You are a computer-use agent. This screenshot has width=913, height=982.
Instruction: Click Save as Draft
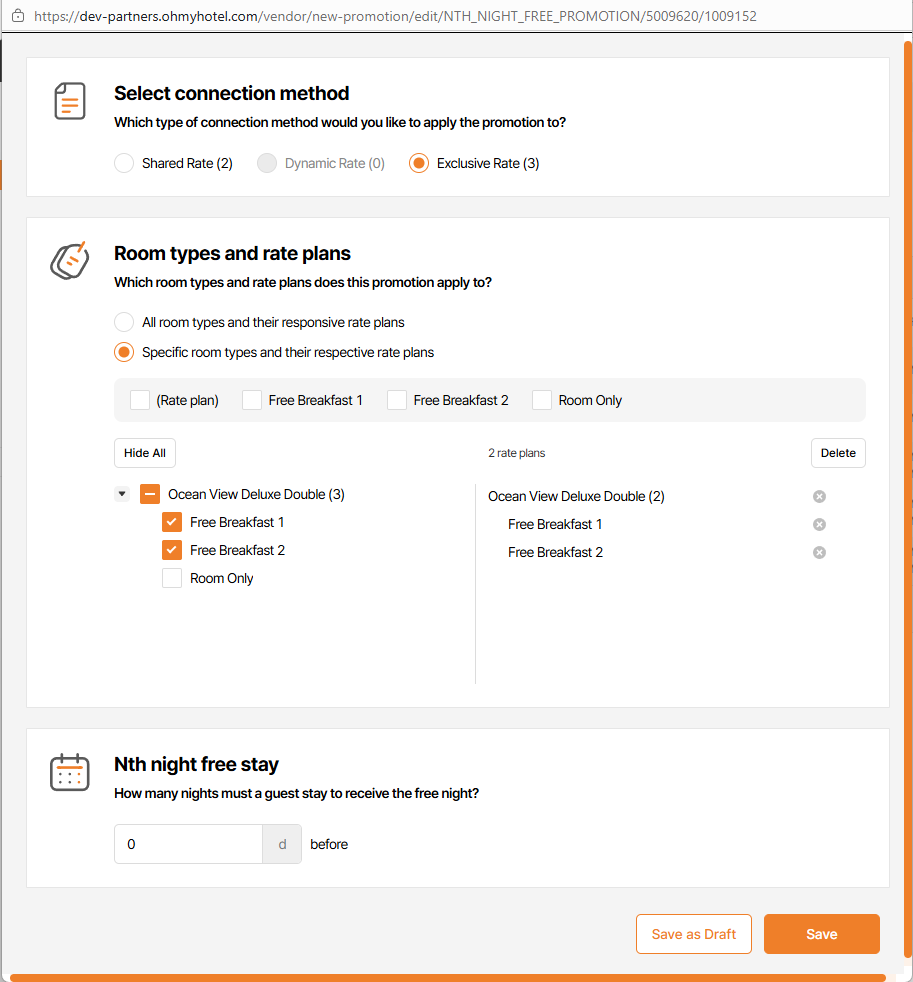(694, 934)
